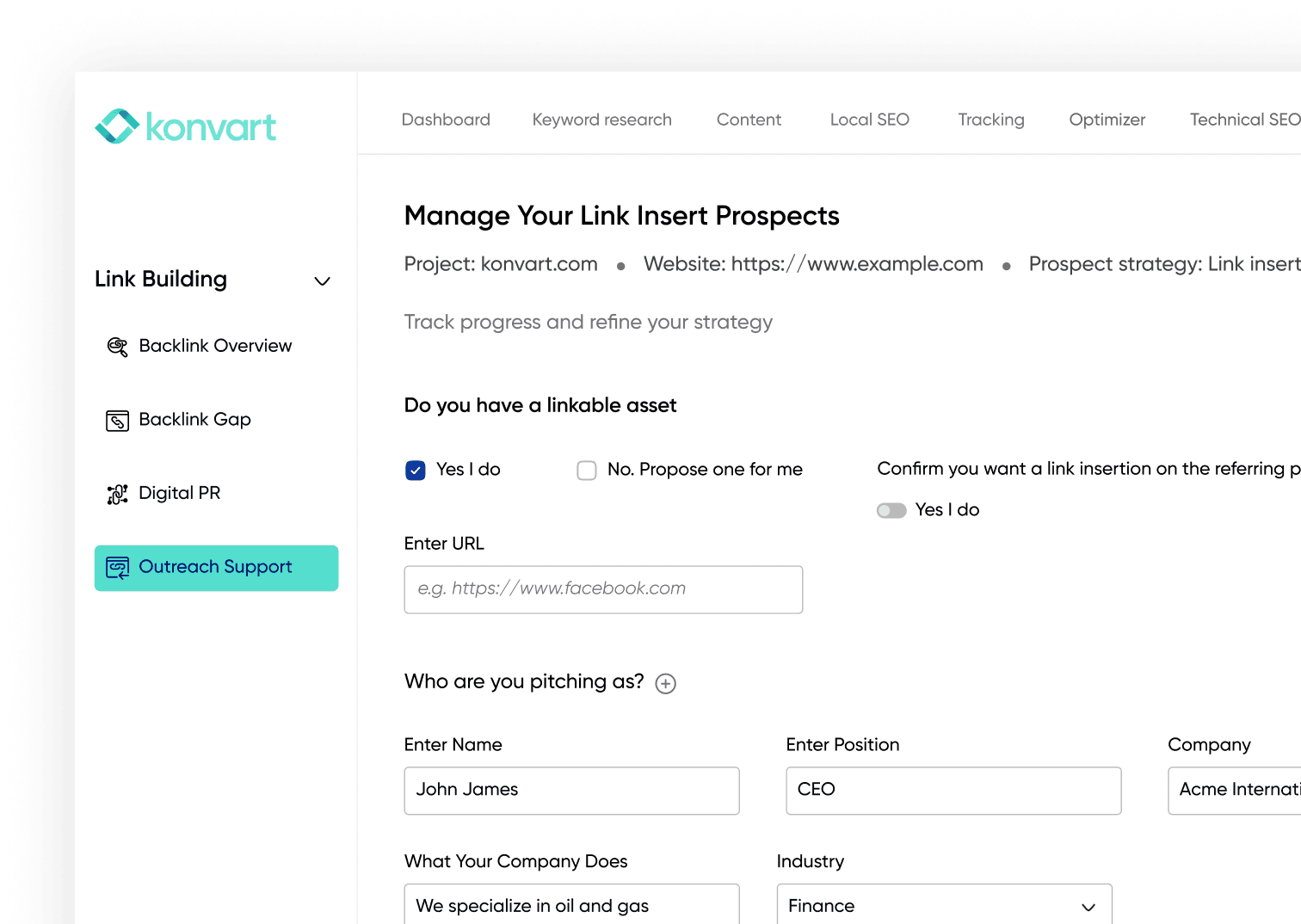Click the What Your Company Does field

[x=571, y=905]
